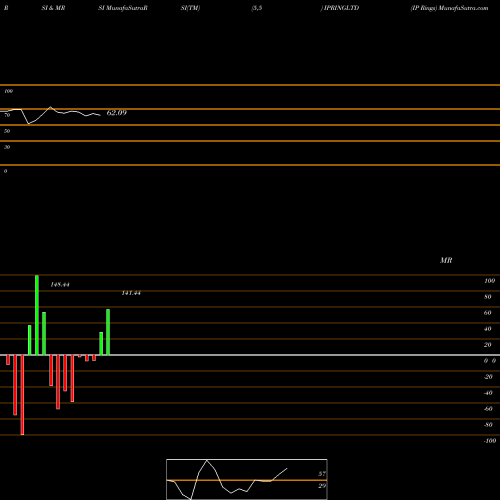Click the RSI axis label 100 on left
The image size is (500, 500).
[x=8, y=91]
